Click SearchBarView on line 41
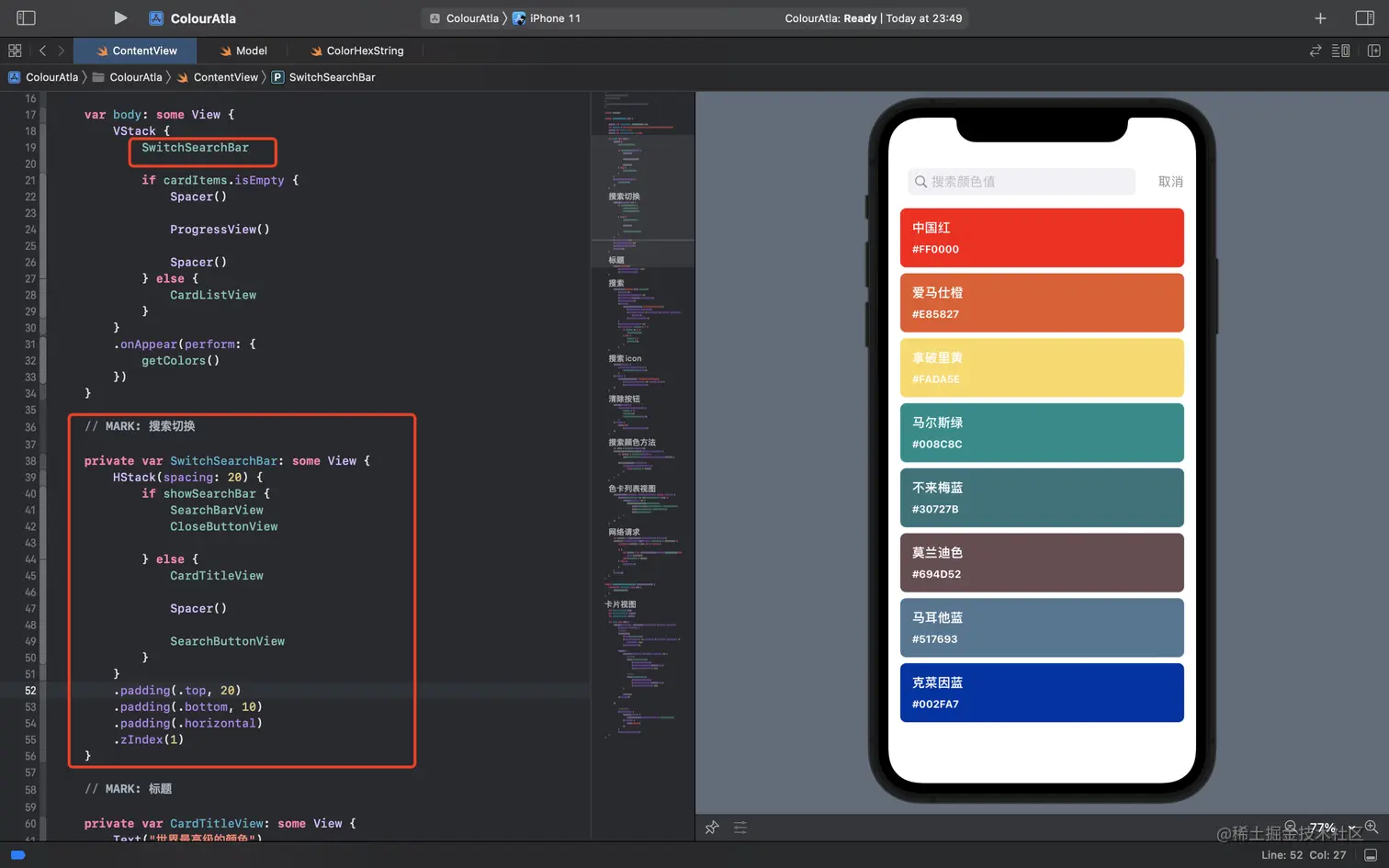 coord(217,510)
